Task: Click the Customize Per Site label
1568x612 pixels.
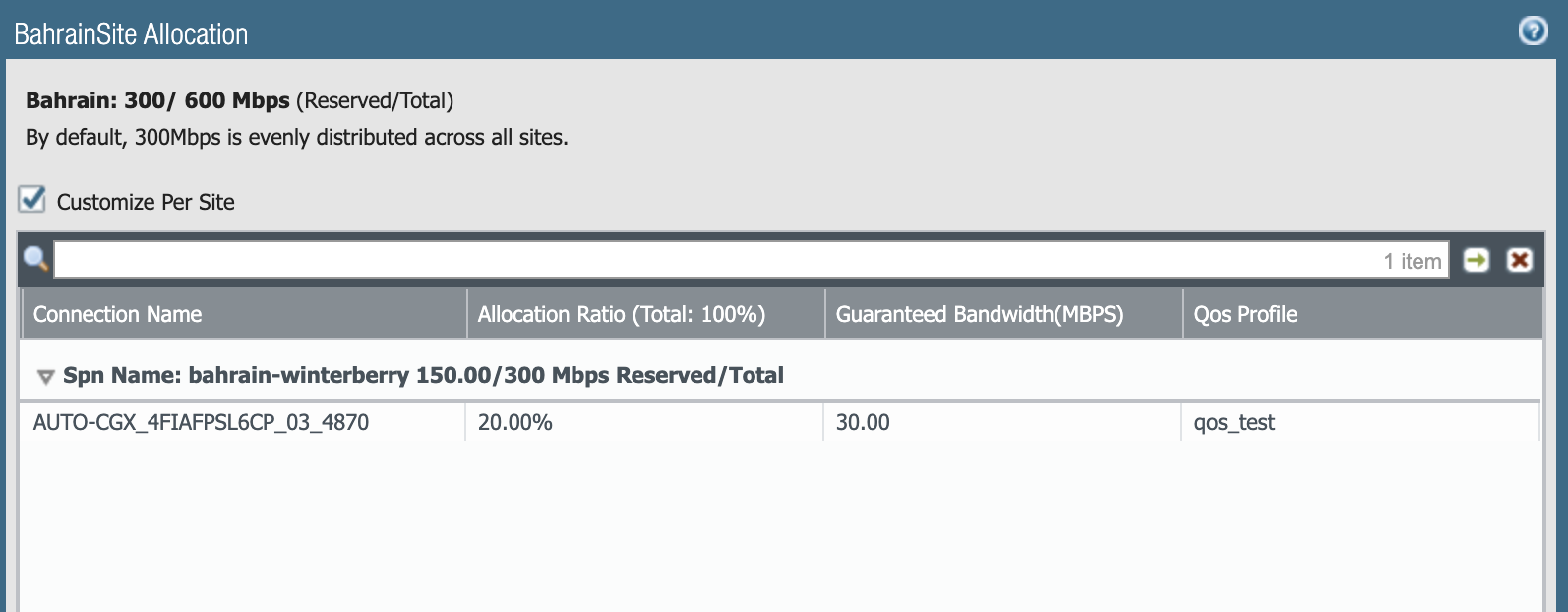Action: [146, 202]
